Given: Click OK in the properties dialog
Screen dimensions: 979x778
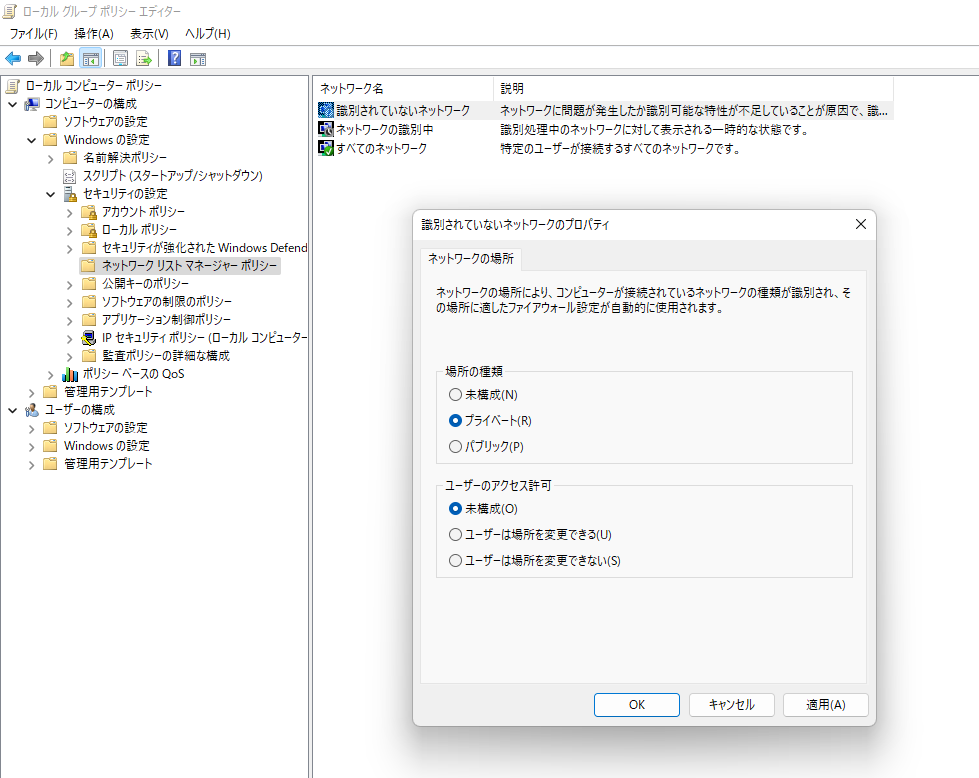Looking at the screenshot, I should [637, 705].
